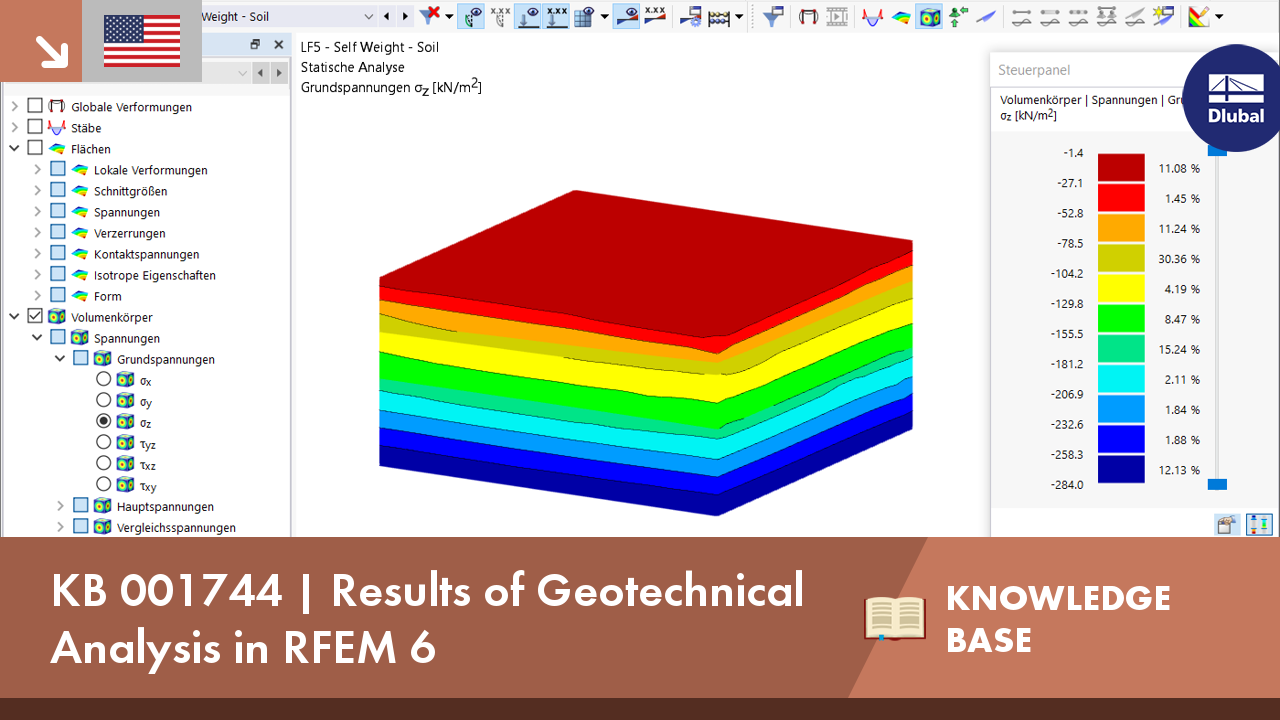Expand Lokale Verformungen tree node
The image size is (1280, 720).
point(37,169)
